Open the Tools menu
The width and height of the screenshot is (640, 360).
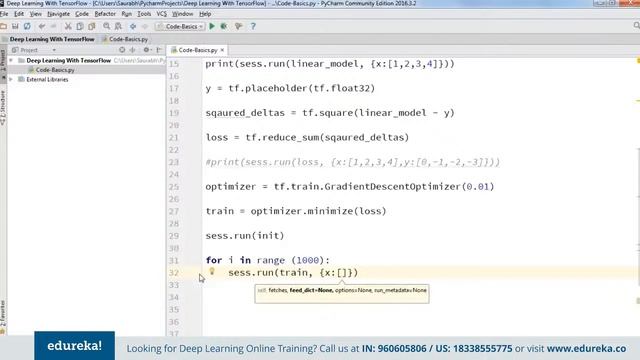point(144,14)
